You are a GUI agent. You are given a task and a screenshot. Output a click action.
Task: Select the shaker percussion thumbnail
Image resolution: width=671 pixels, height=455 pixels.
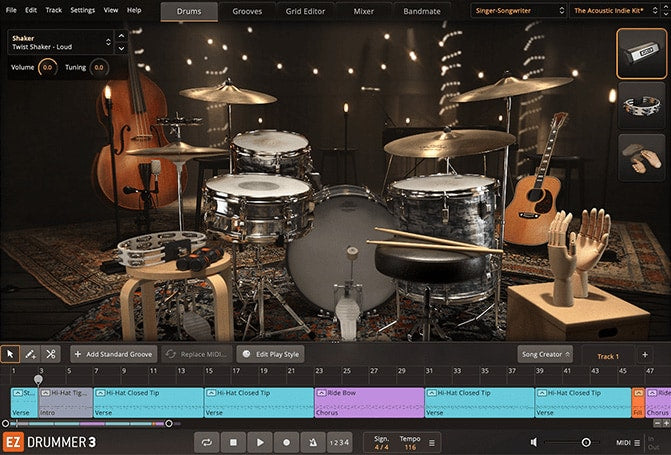point(641,56)
